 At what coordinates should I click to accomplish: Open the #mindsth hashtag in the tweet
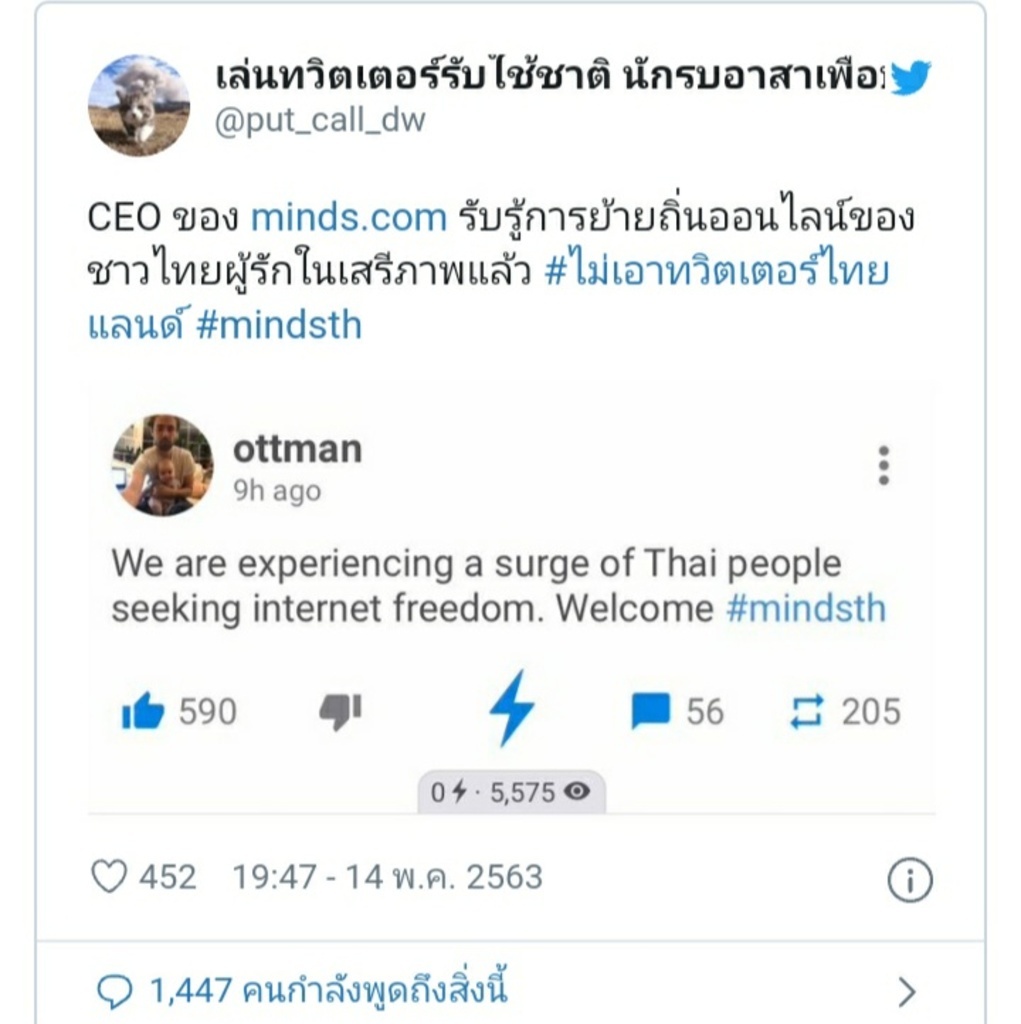pyautogui.click(x=279, y=325)
